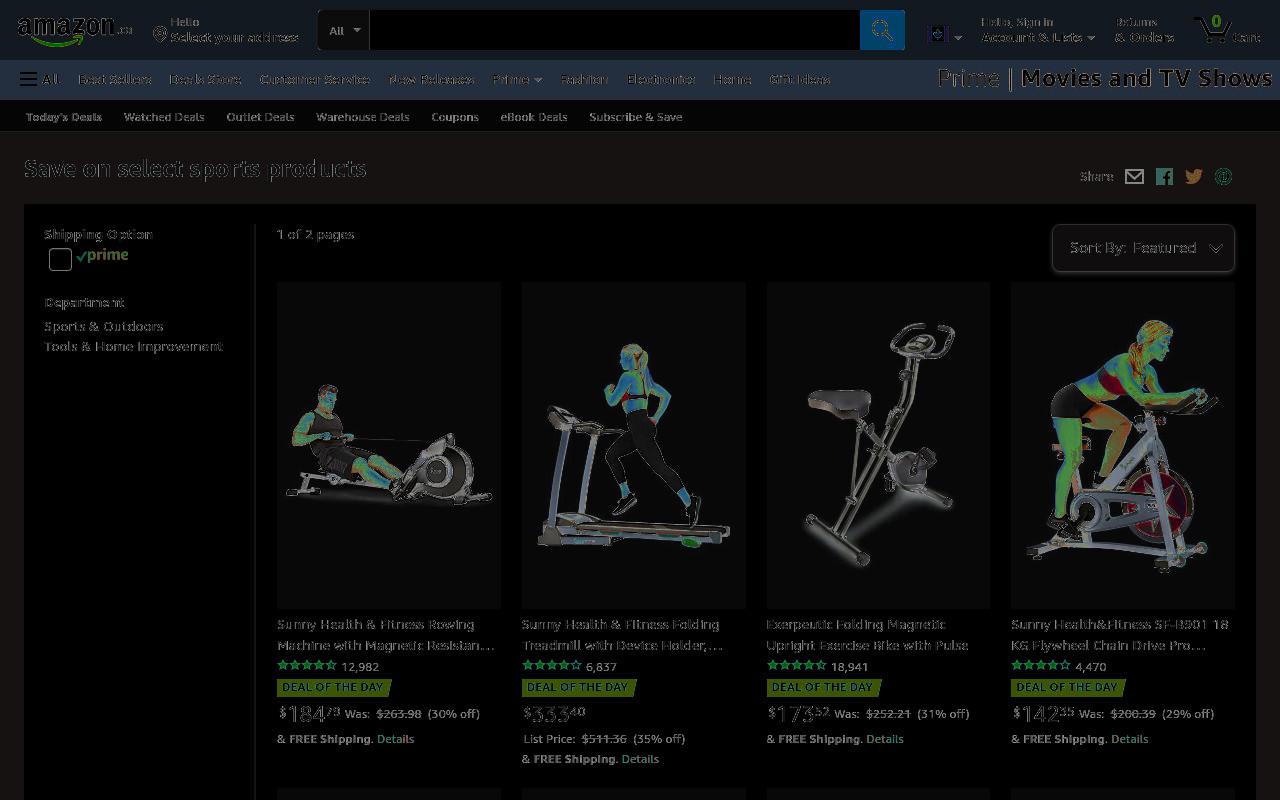The width and height of the screenshot is (1280, 800).
Task: Click the Amazon logo
Action: click(75, 30)
